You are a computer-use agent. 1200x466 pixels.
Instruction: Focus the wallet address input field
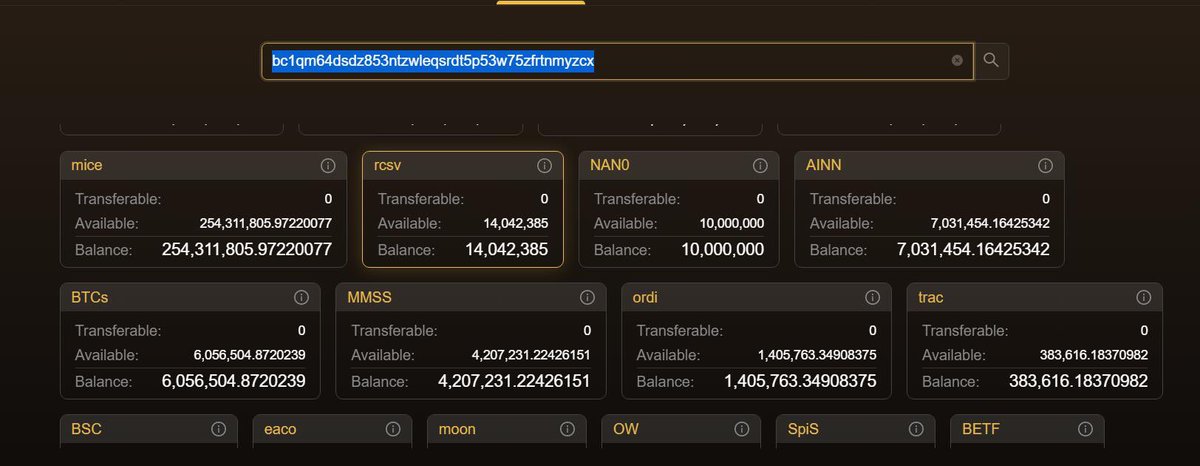point(617,61)
